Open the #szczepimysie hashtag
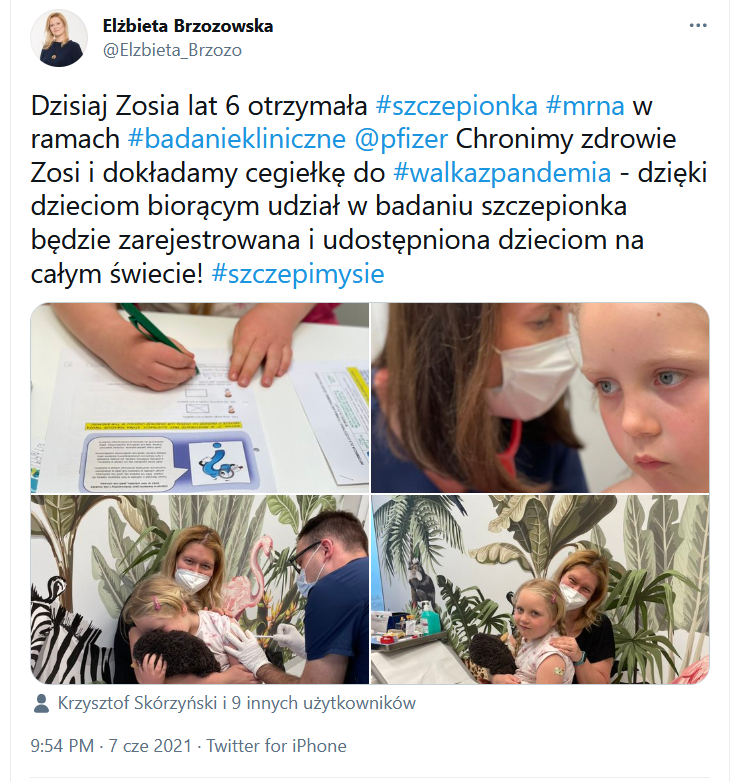732x782 pixels. tap(298, 274)
